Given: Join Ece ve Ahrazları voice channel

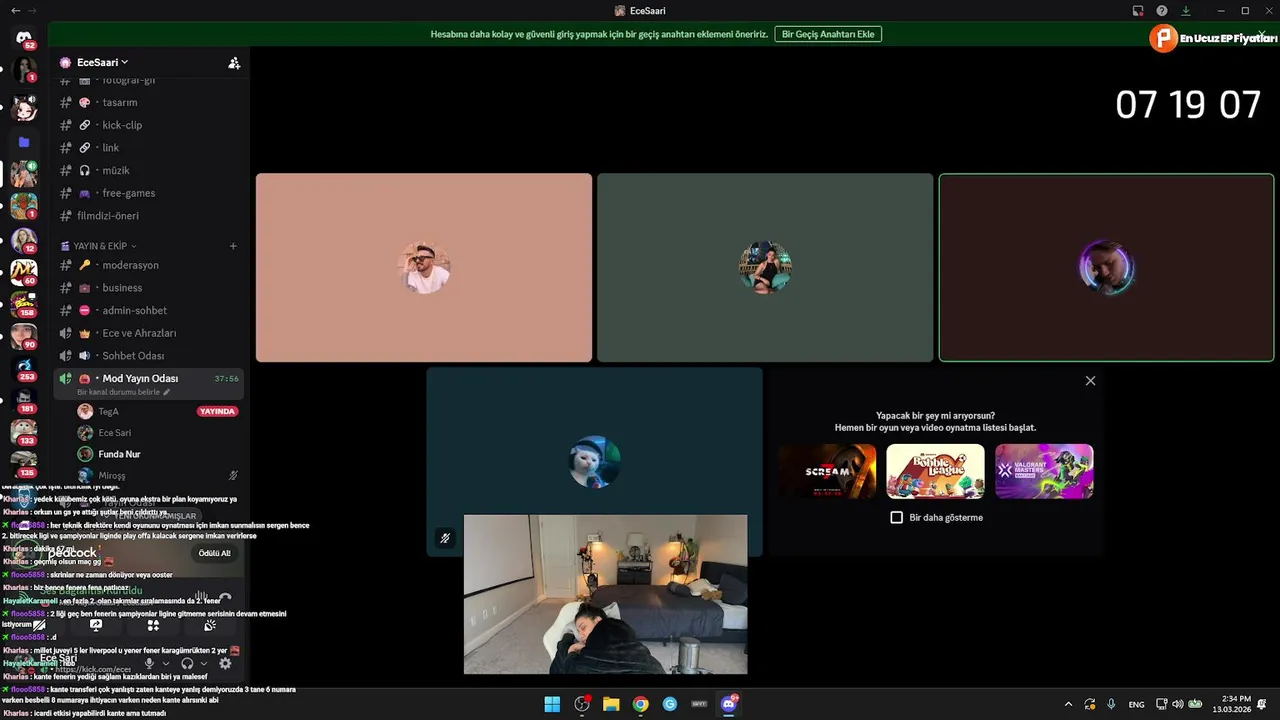Looking at the screenshot, I should click(149, 333).
